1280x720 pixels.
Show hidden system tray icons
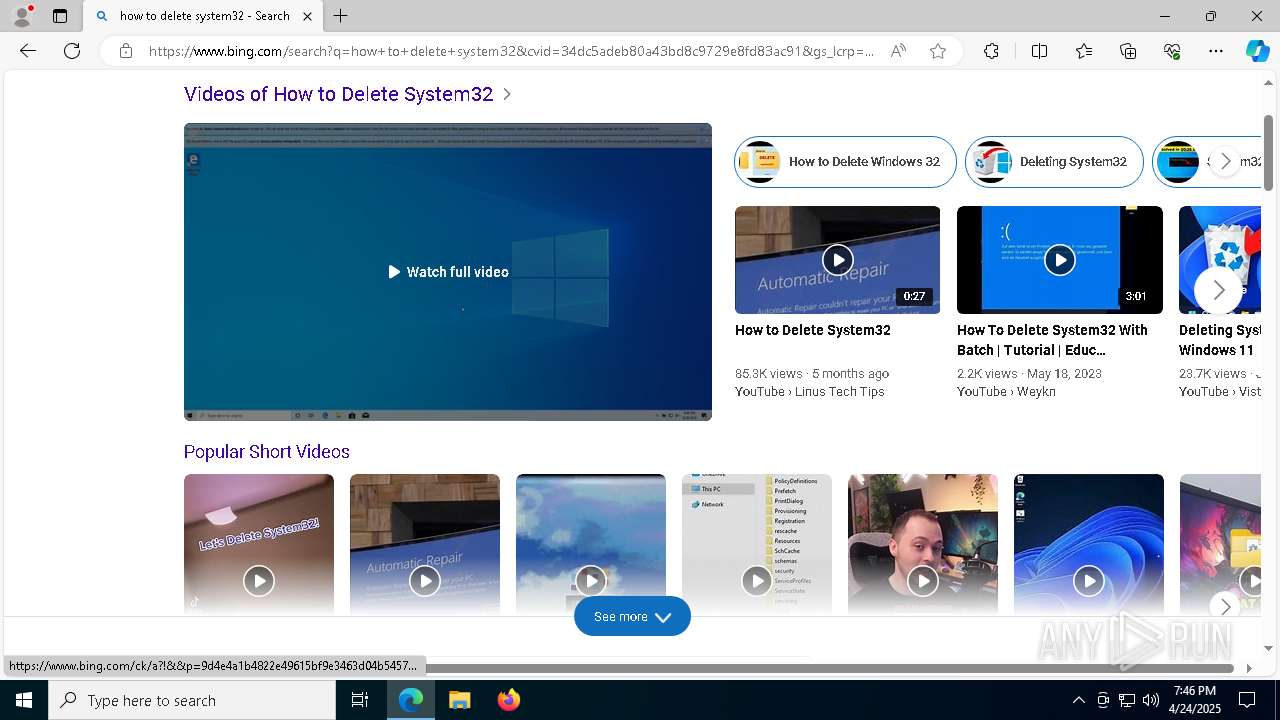click(x=1078, y=700)
